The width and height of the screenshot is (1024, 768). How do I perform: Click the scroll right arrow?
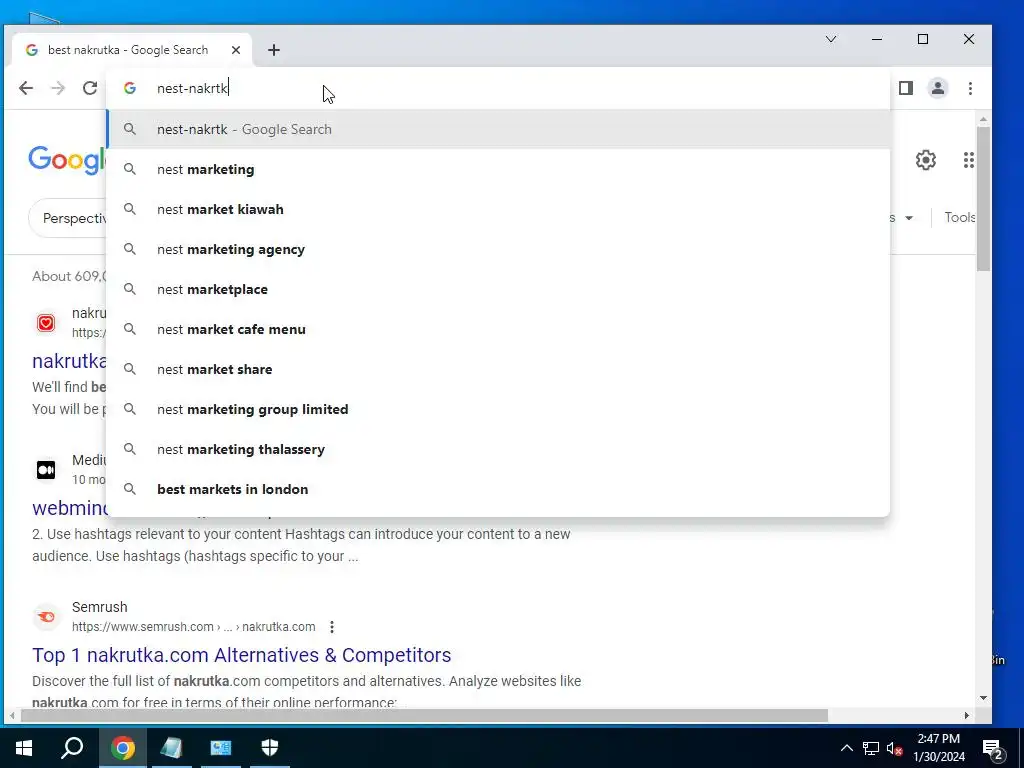pyautogui.click(x=967, y=716)
